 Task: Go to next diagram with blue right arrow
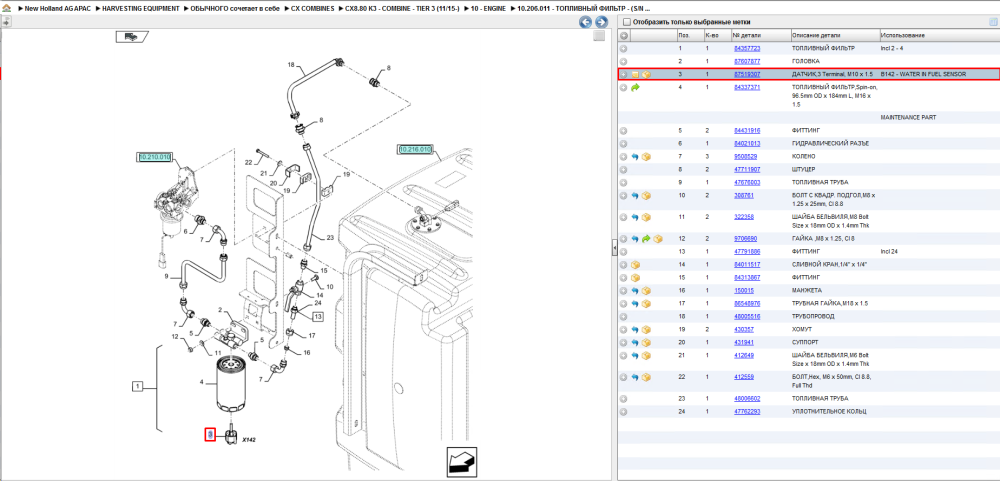click(601, 22)
